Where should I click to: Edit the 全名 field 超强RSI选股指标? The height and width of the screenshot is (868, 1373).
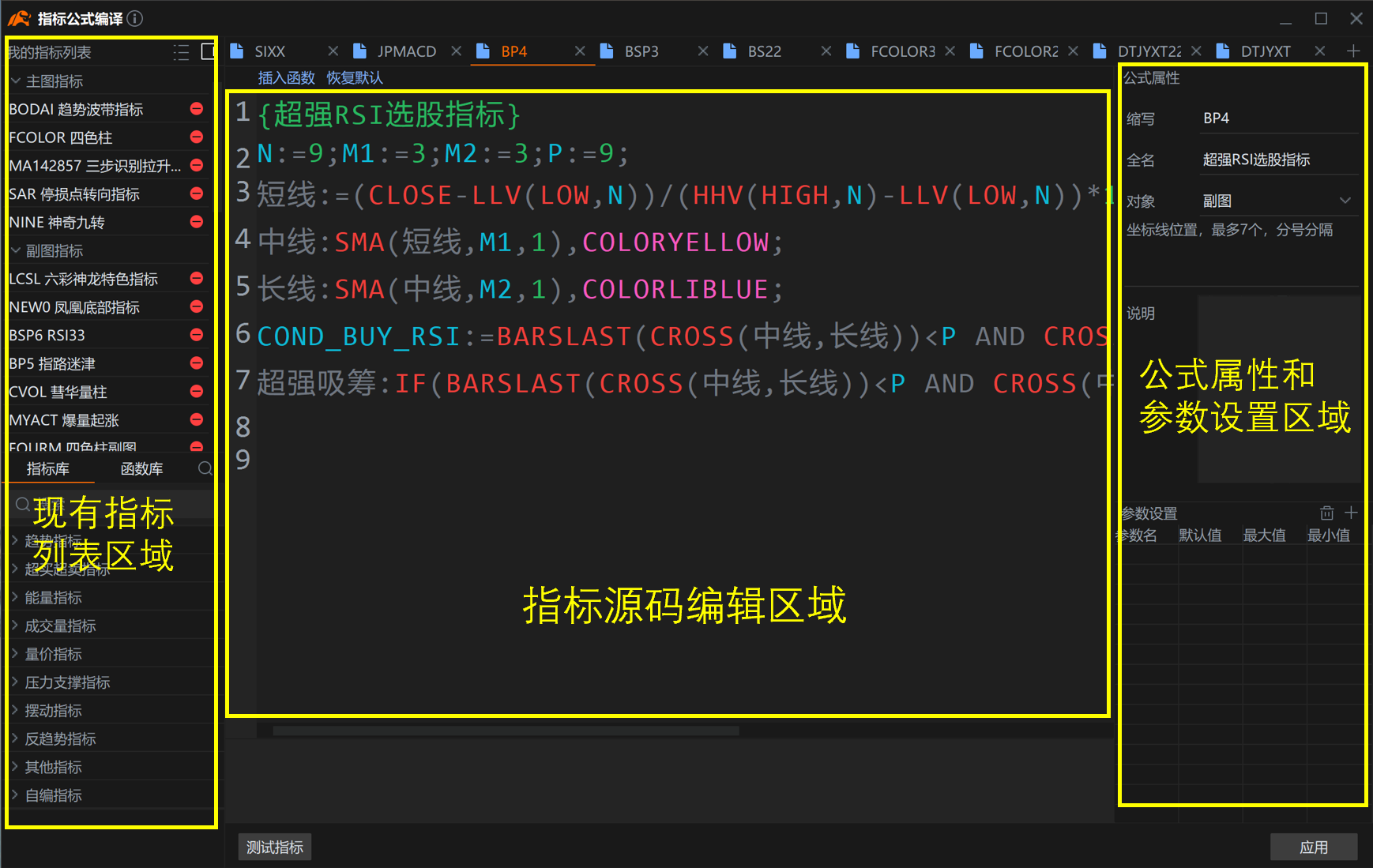[x=1277, y=160]
